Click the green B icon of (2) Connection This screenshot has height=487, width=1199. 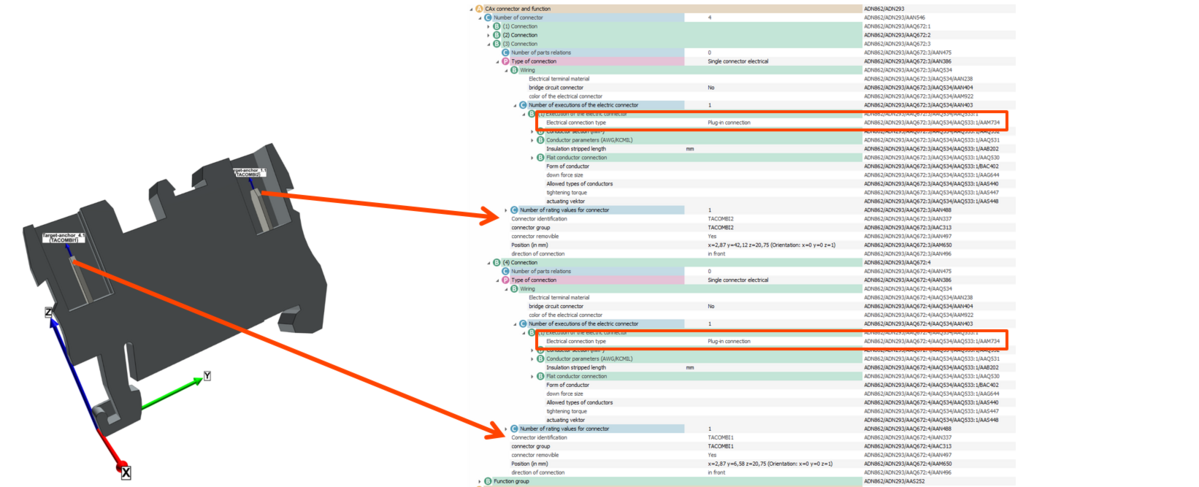point(496,35)
